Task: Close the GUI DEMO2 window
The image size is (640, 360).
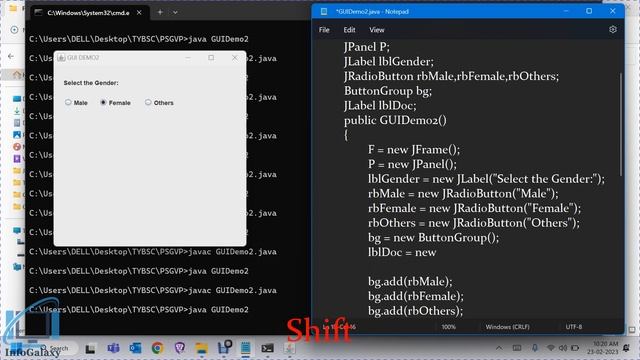Action: [235, 58]
